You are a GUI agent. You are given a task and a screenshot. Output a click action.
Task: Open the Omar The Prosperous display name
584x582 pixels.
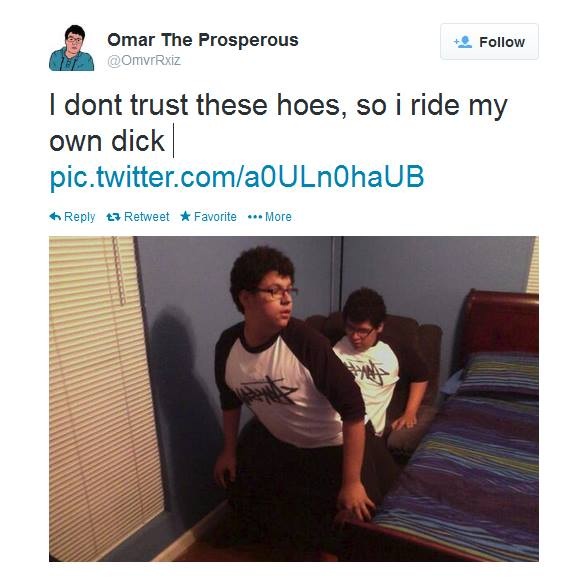coord(203,40)
